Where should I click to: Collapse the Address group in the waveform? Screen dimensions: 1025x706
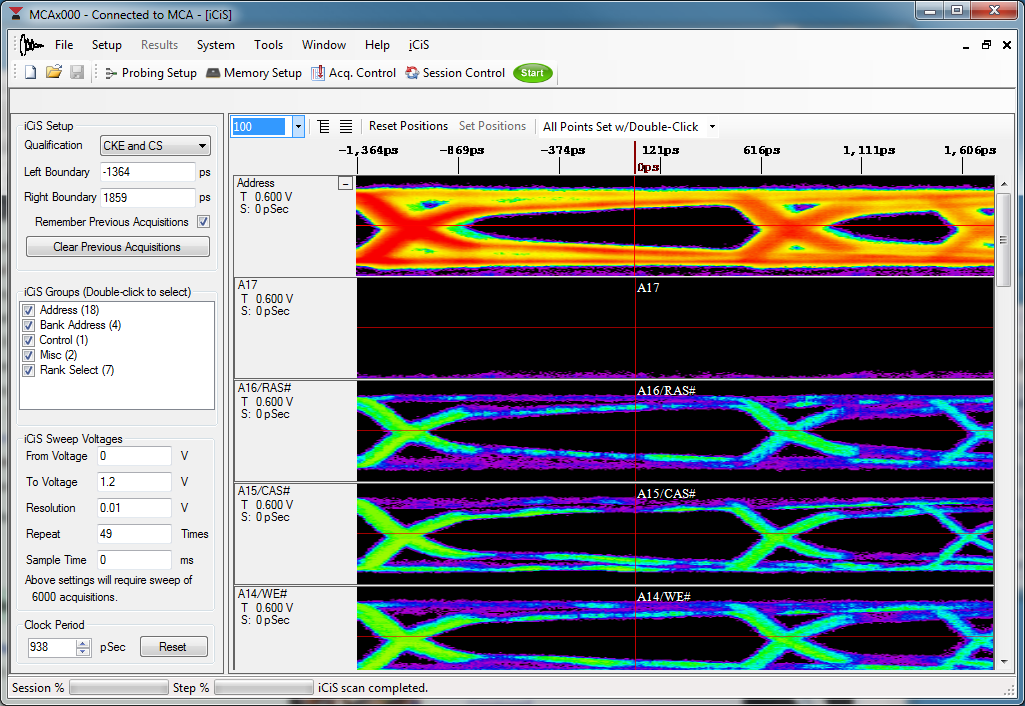(x=345, y=183)
